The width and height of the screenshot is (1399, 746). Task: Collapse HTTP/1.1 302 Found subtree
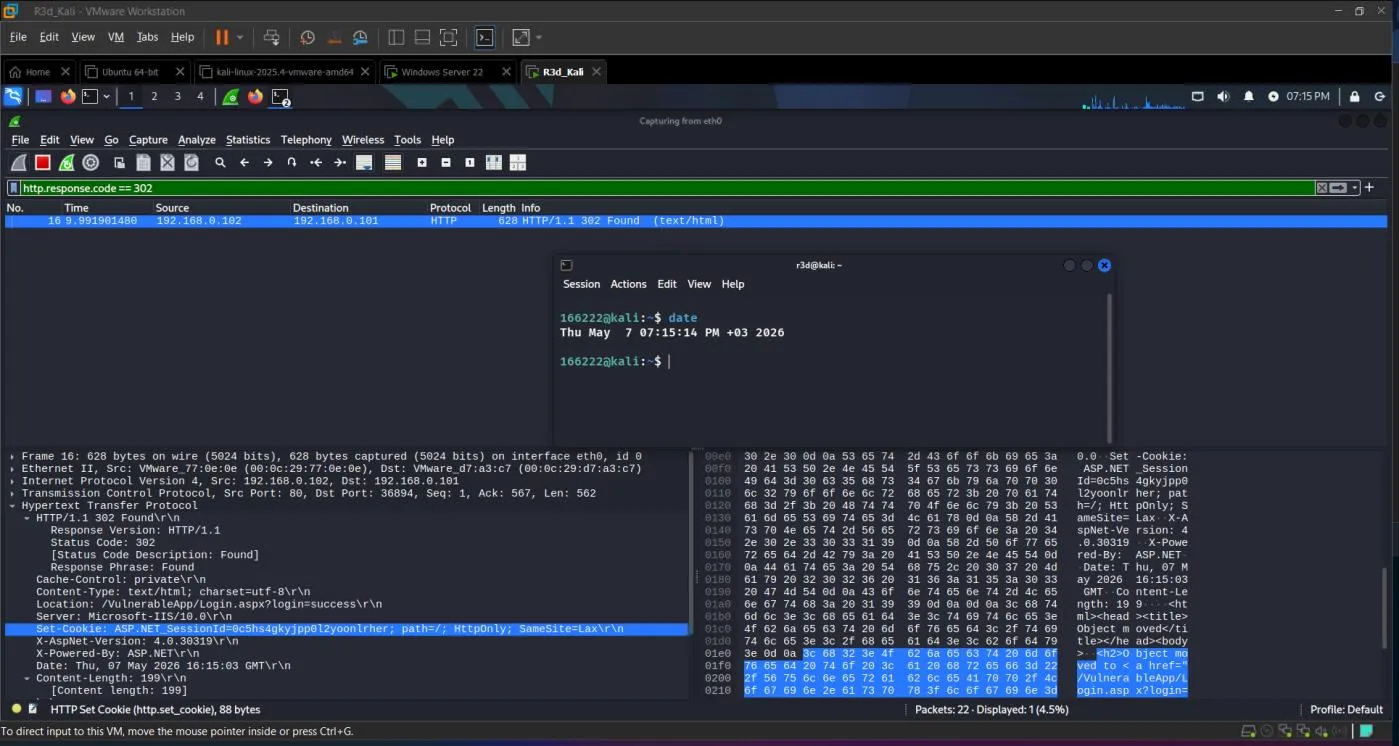click(27, 518)
